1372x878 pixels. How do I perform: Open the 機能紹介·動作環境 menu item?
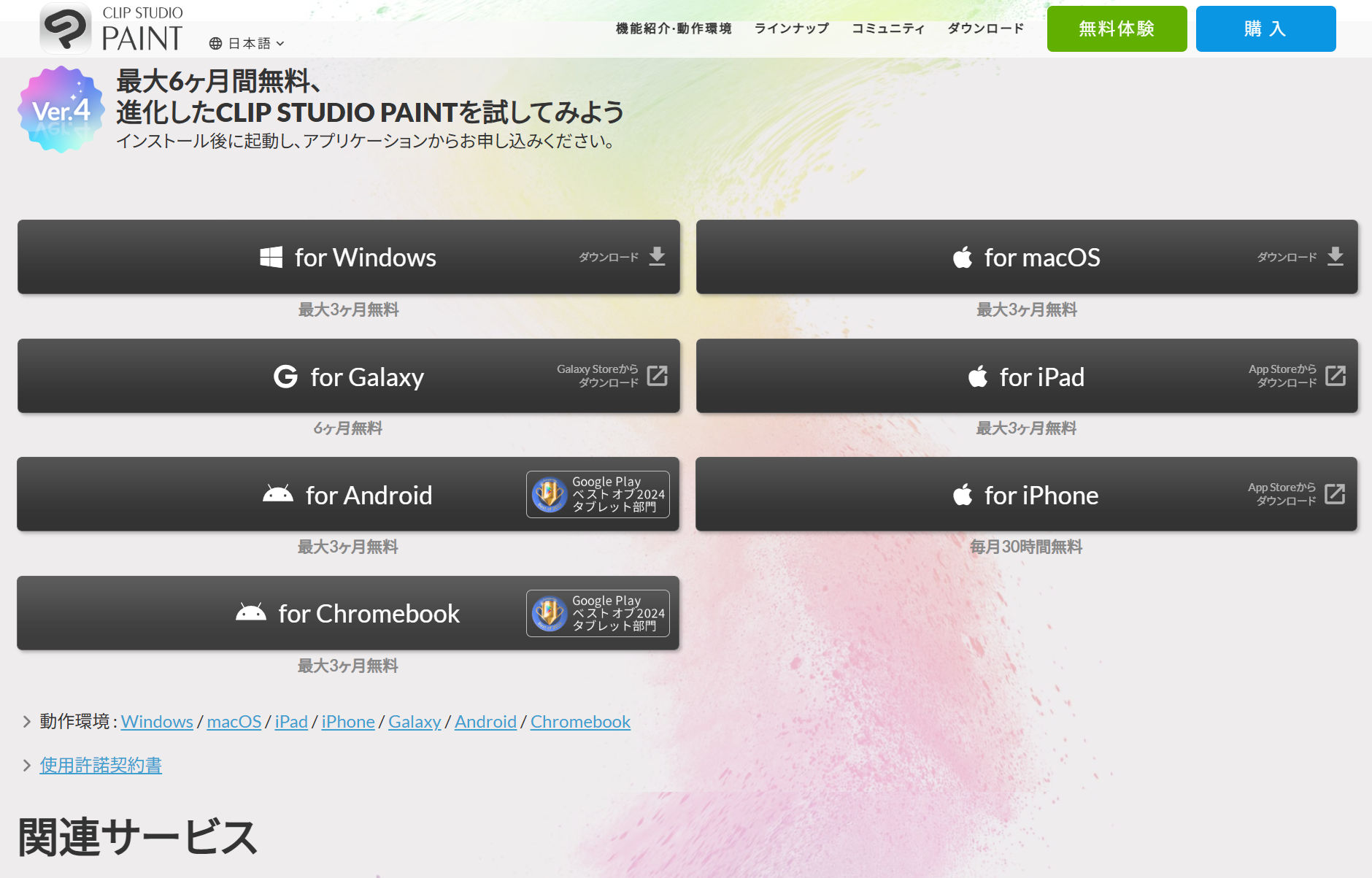(673, 28)
